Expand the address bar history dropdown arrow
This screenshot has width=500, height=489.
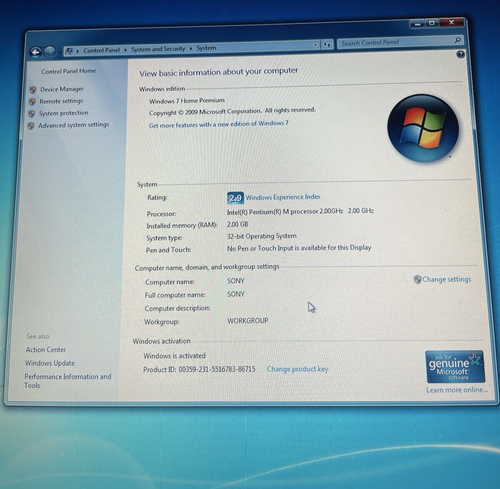pyautogui.click(x=315, y=45)
